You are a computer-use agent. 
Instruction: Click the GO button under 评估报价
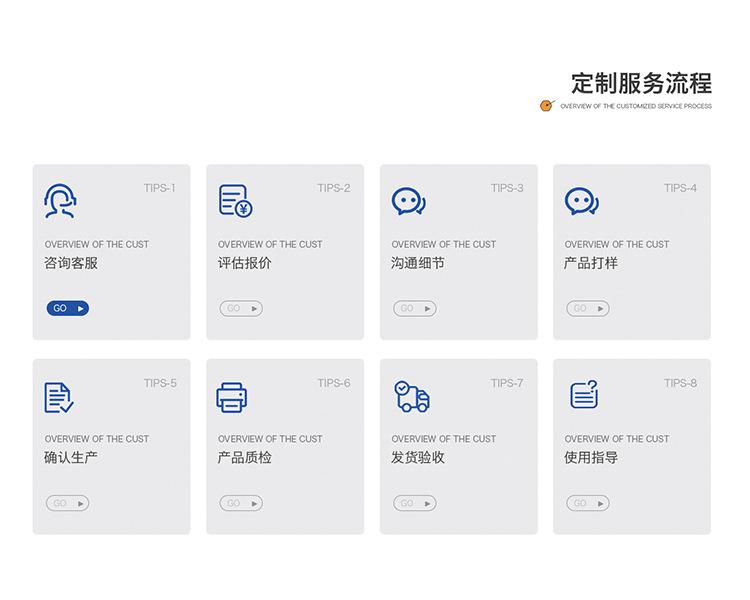click(x=241, y=309)
